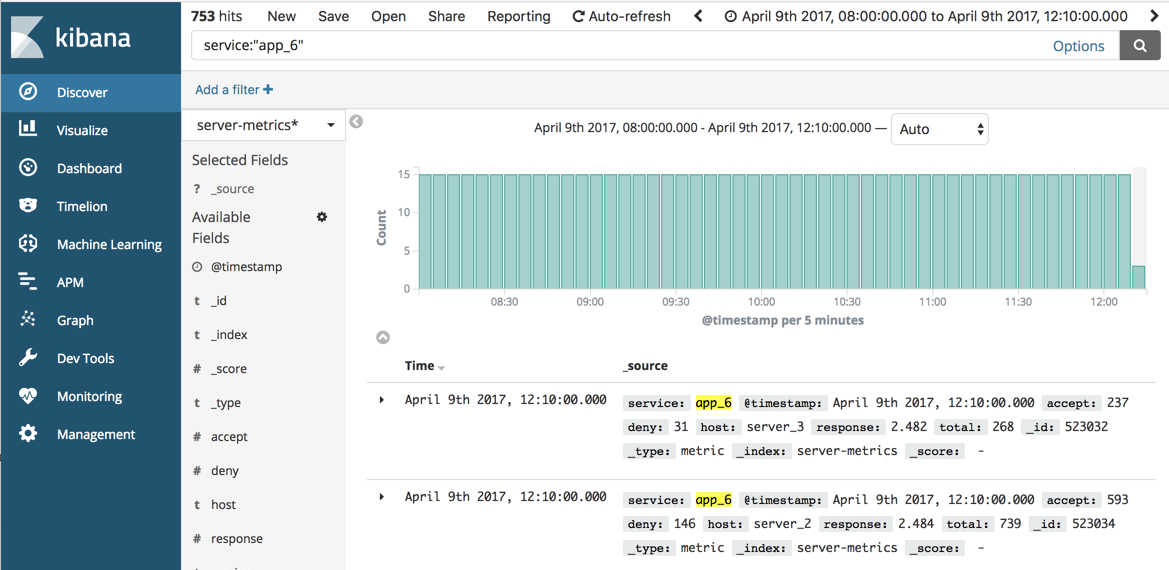The width and height of the screenshot is (1169, 570).
Task: Open the Dashboard icon in sidebar
Action: pyautogui.click(x=28, y=167)
